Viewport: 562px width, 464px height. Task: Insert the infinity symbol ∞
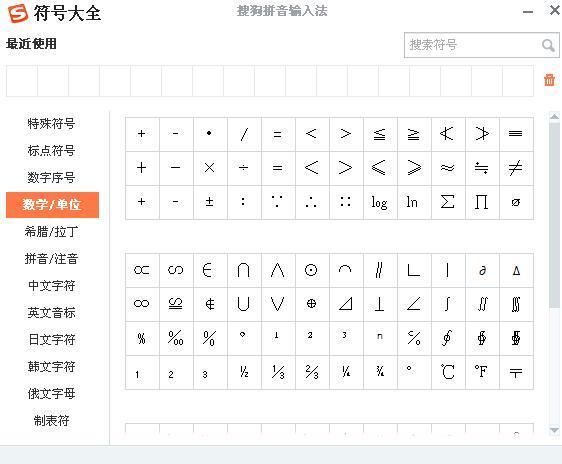coord(142,304)
